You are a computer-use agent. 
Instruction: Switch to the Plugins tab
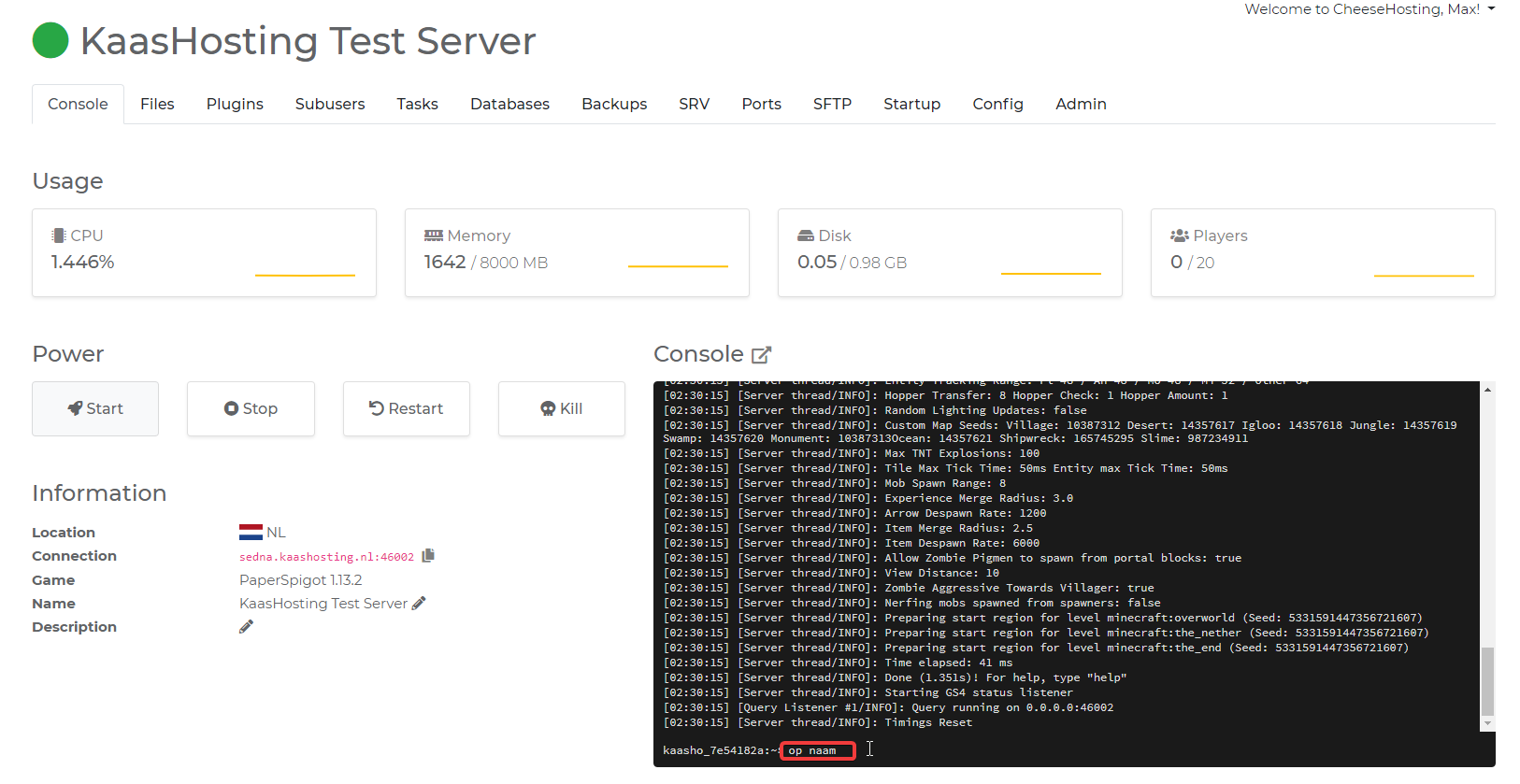pyautogui.click(x=235, y=104)
